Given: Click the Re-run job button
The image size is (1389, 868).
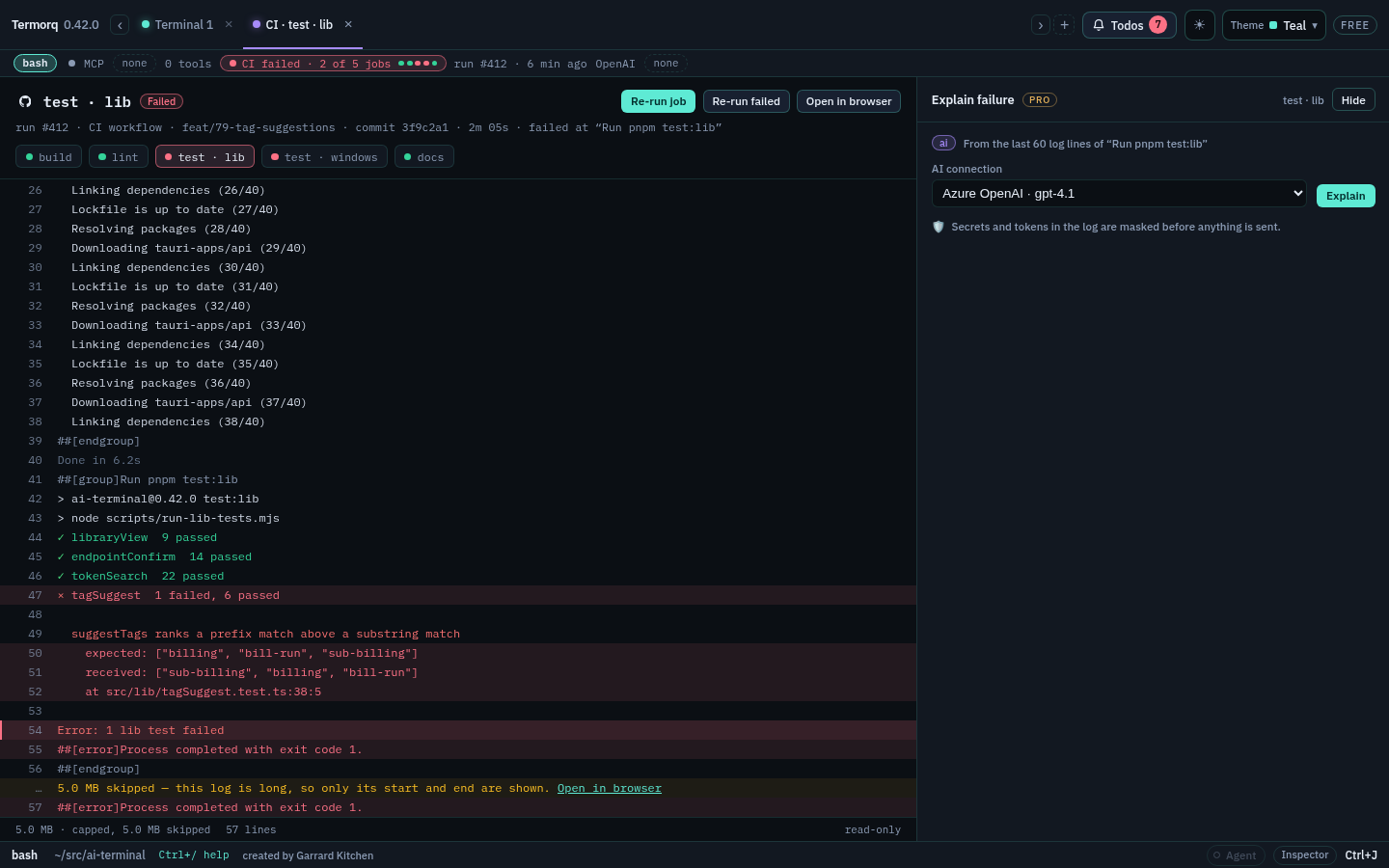Looking at the screenshot, I should point(658,101).
